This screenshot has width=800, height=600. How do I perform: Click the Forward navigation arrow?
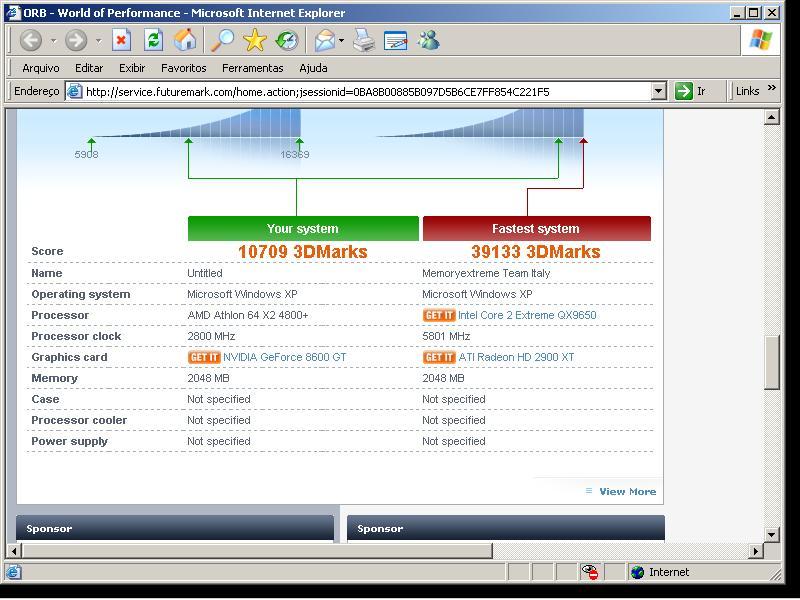[x=76, y=40]
